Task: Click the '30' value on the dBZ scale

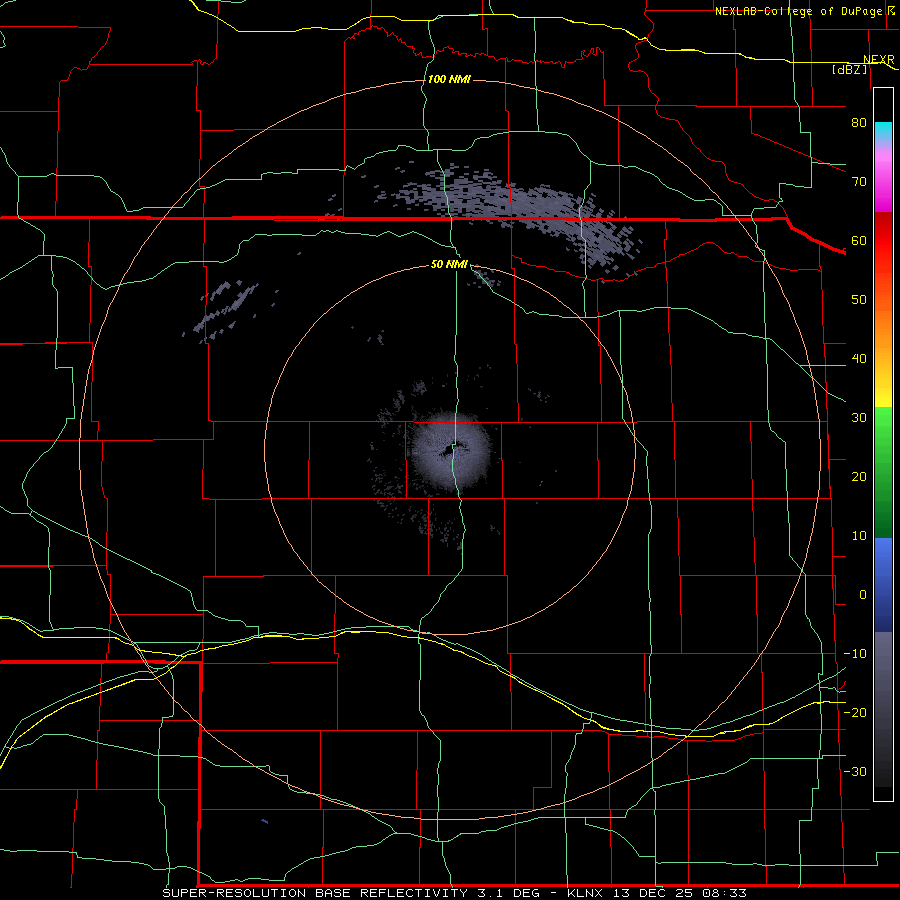Action: 859,418
